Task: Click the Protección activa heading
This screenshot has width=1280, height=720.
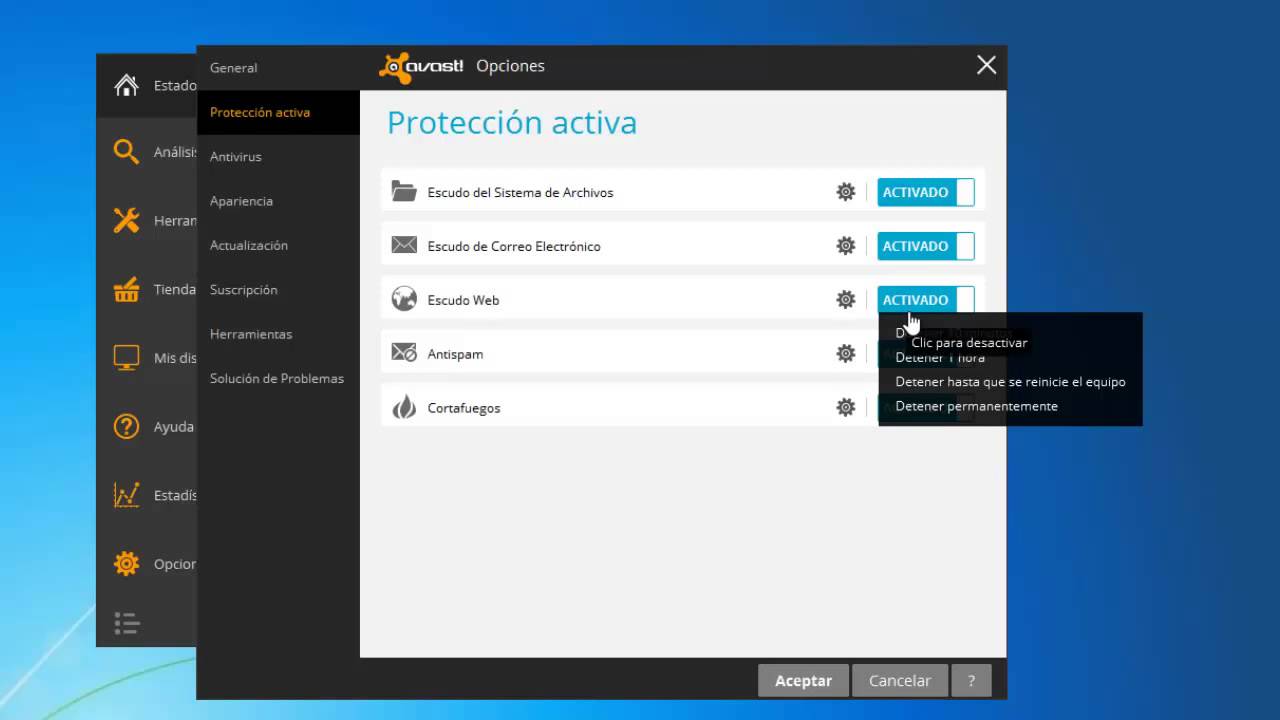Action: (x=512, y=122)
